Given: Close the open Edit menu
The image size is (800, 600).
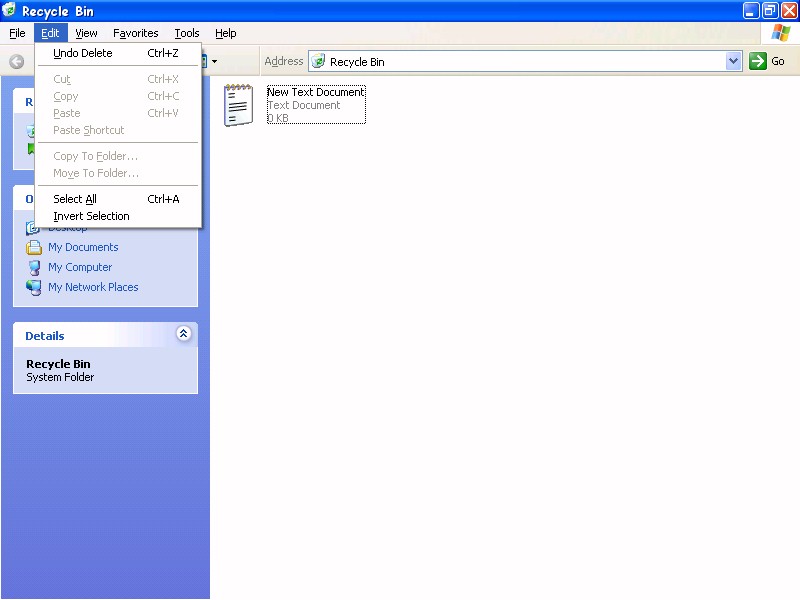Looking at the screenshot, I should point(50,33).
